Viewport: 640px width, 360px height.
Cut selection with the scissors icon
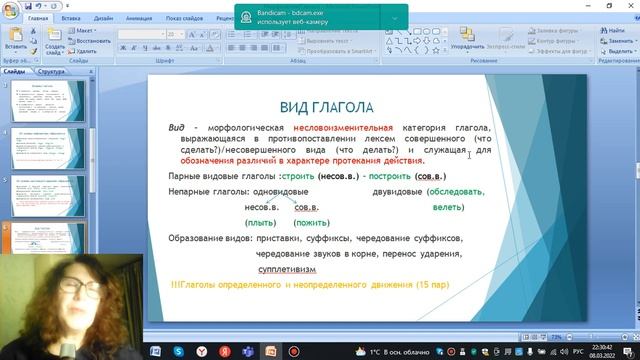34,31
